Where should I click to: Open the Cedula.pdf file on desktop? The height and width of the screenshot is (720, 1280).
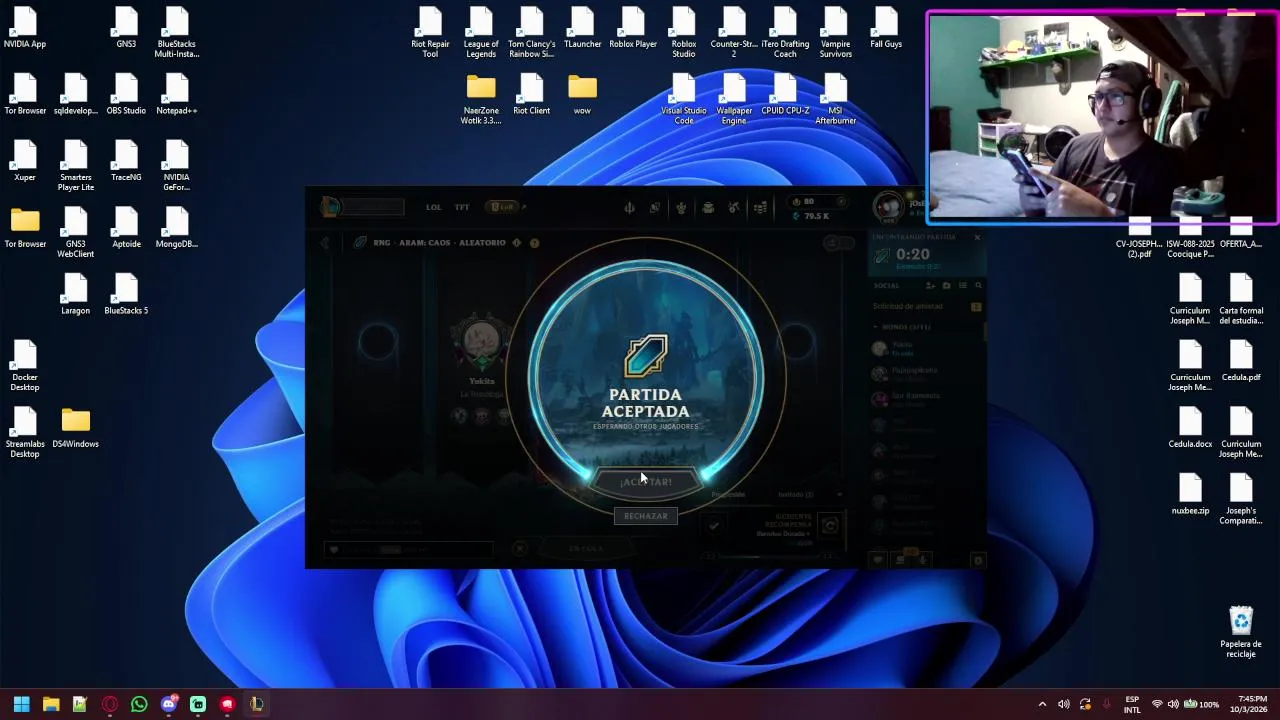coord(1241,361)
